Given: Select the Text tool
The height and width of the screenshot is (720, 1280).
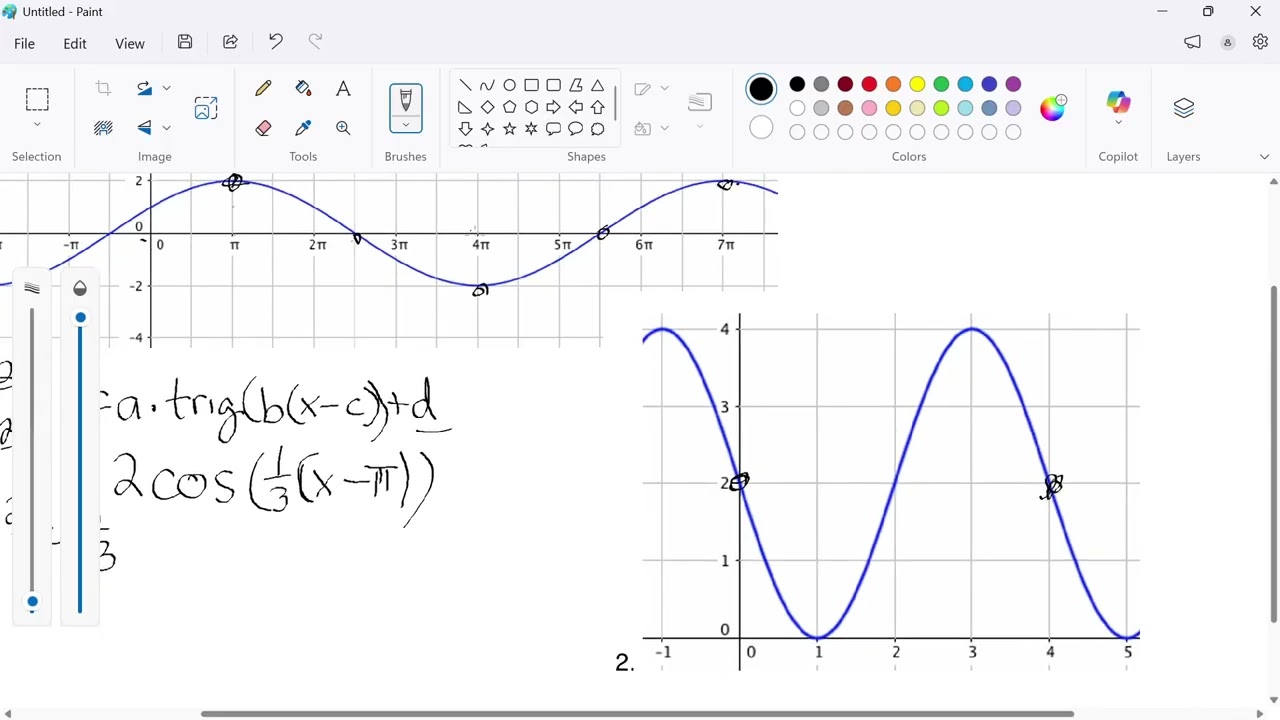Looking at the screenshot, I should pos(343,89).
